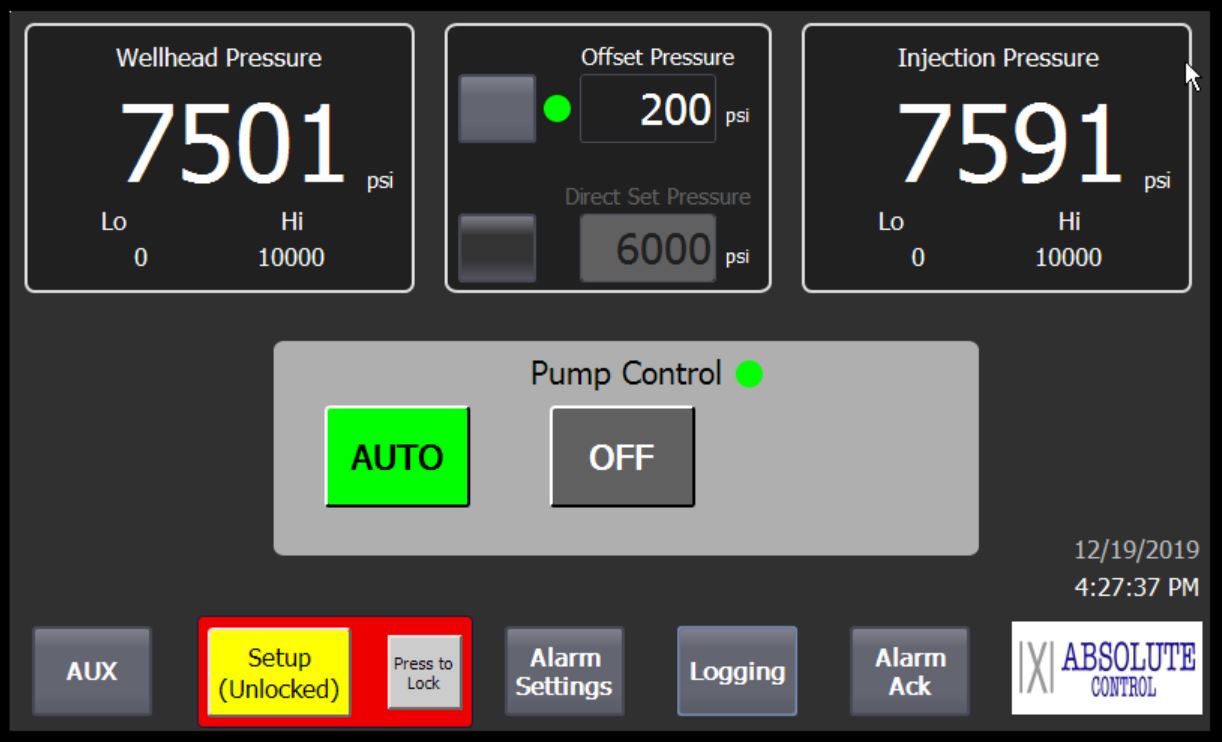Acknowledge alarms with Alarm Ack
1222x742 pixels.
910,672
